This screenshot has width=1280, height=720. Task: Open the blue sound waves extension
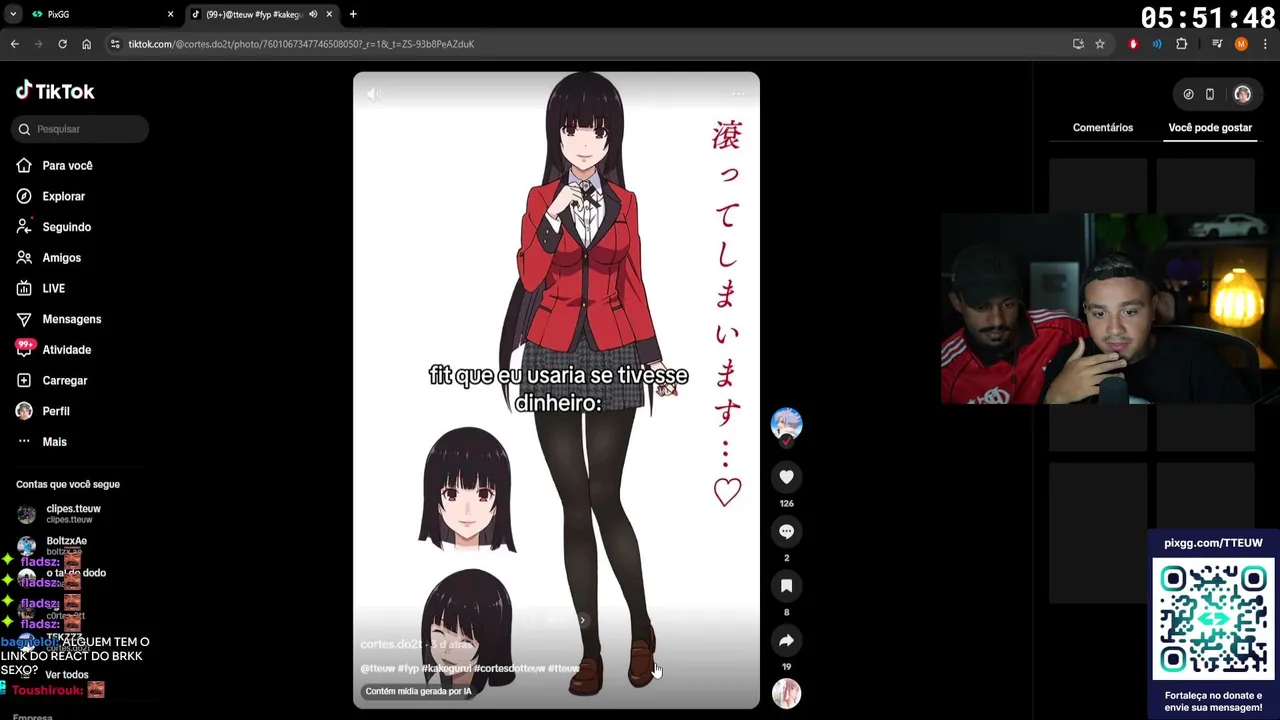pyautogui.click(x=1157, y=44)
